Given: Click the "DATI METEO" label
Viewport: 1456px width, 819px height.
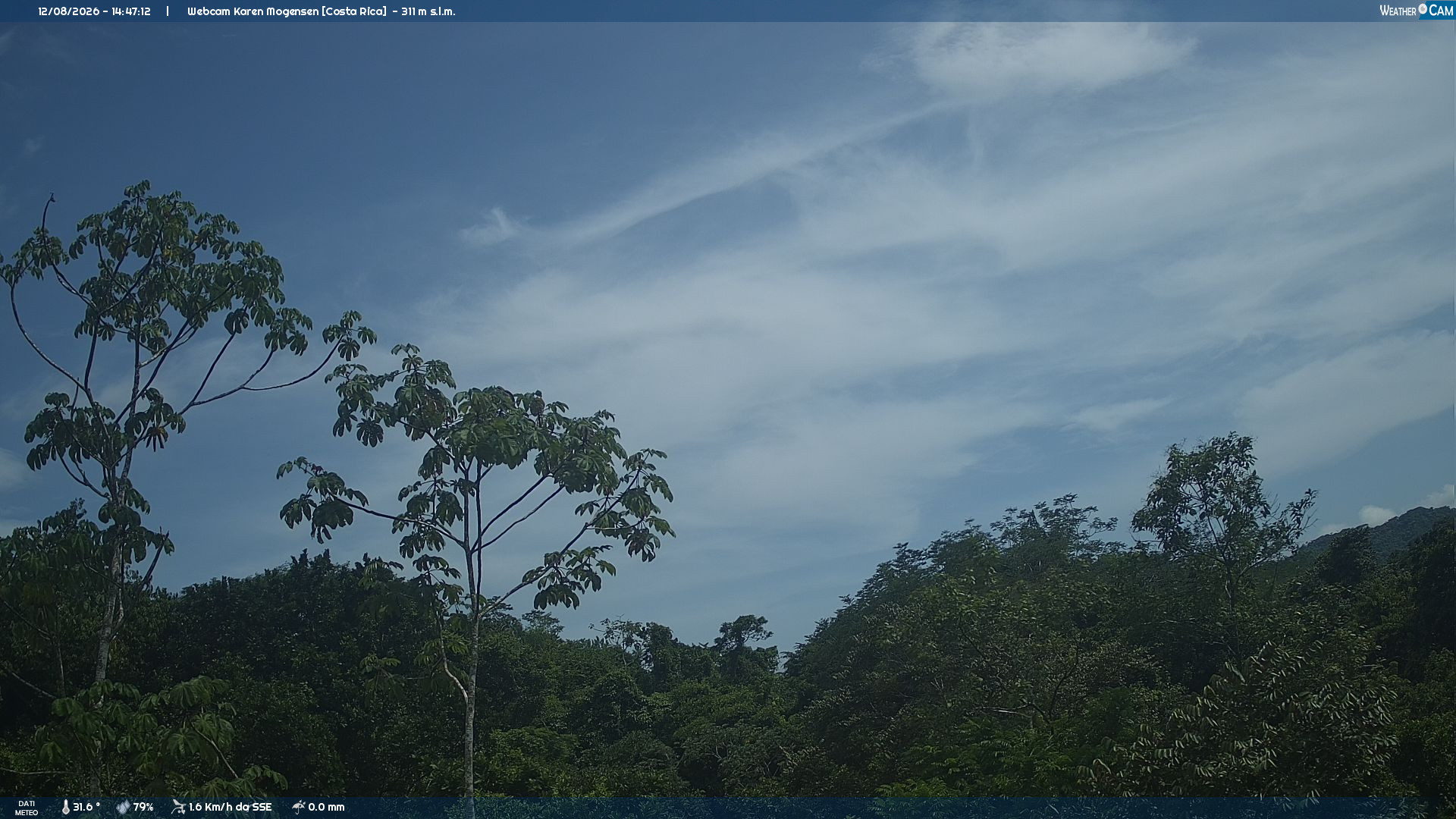Looking at the screenshot, I should click(27, 808).
